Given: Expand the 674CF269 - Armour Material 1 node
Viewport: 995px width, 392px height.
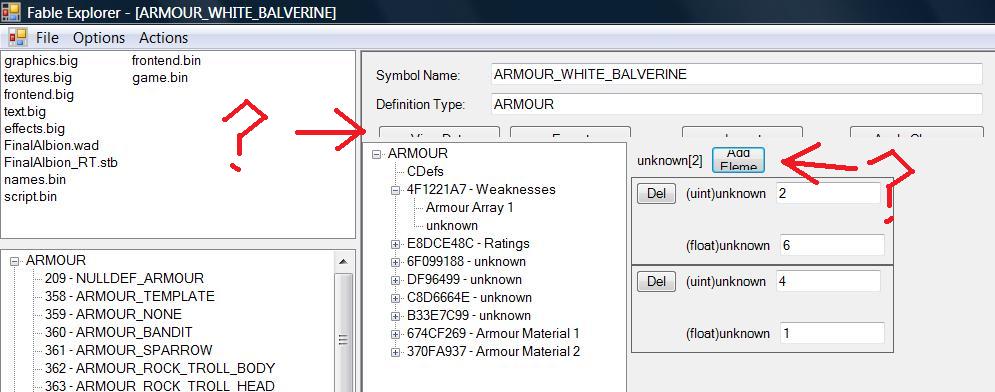Looking at the screenshot, I should click(396, 334).
